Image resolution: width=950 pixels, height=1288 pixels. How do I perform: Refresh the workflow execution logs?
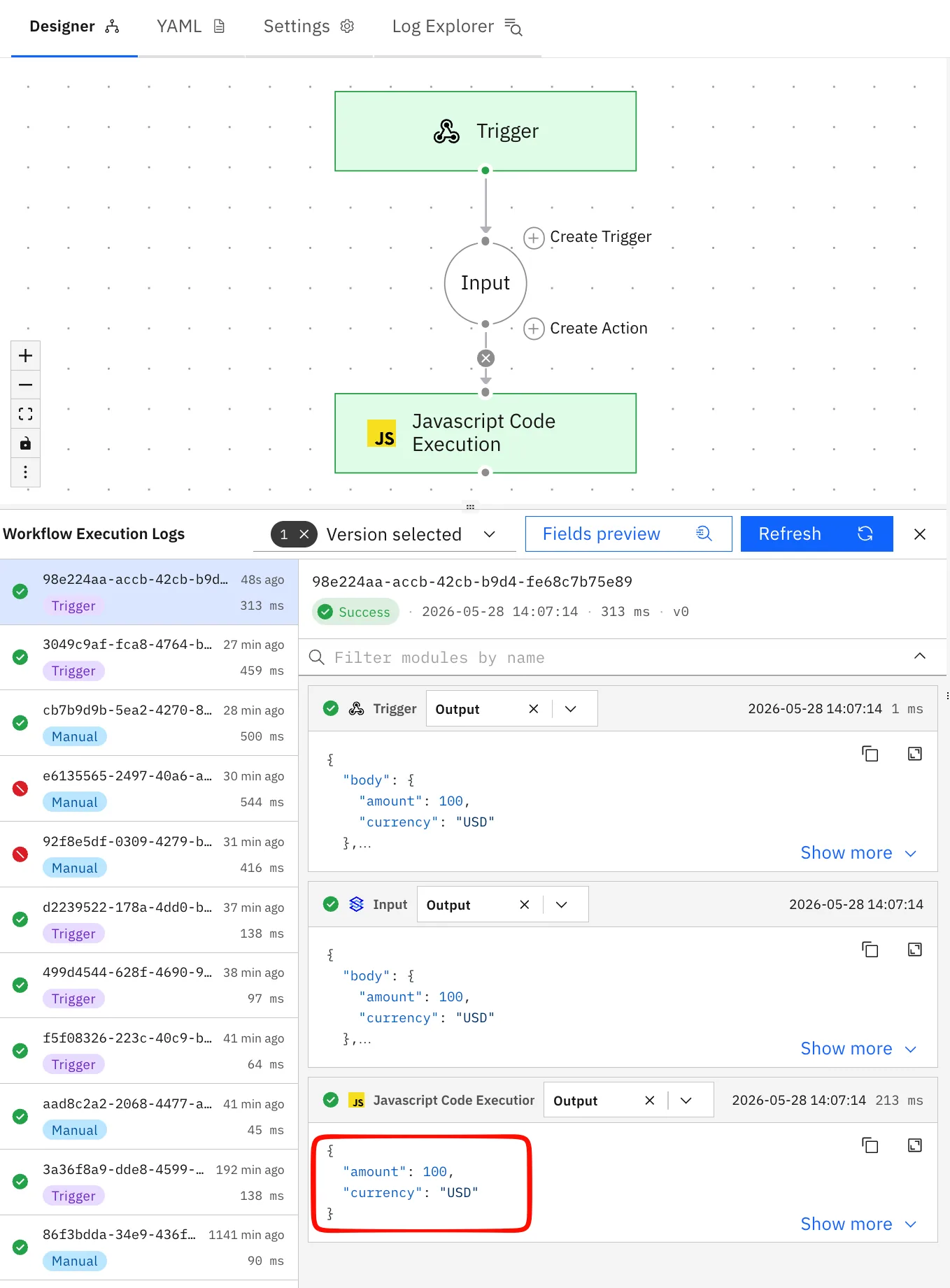coord(816,534)
